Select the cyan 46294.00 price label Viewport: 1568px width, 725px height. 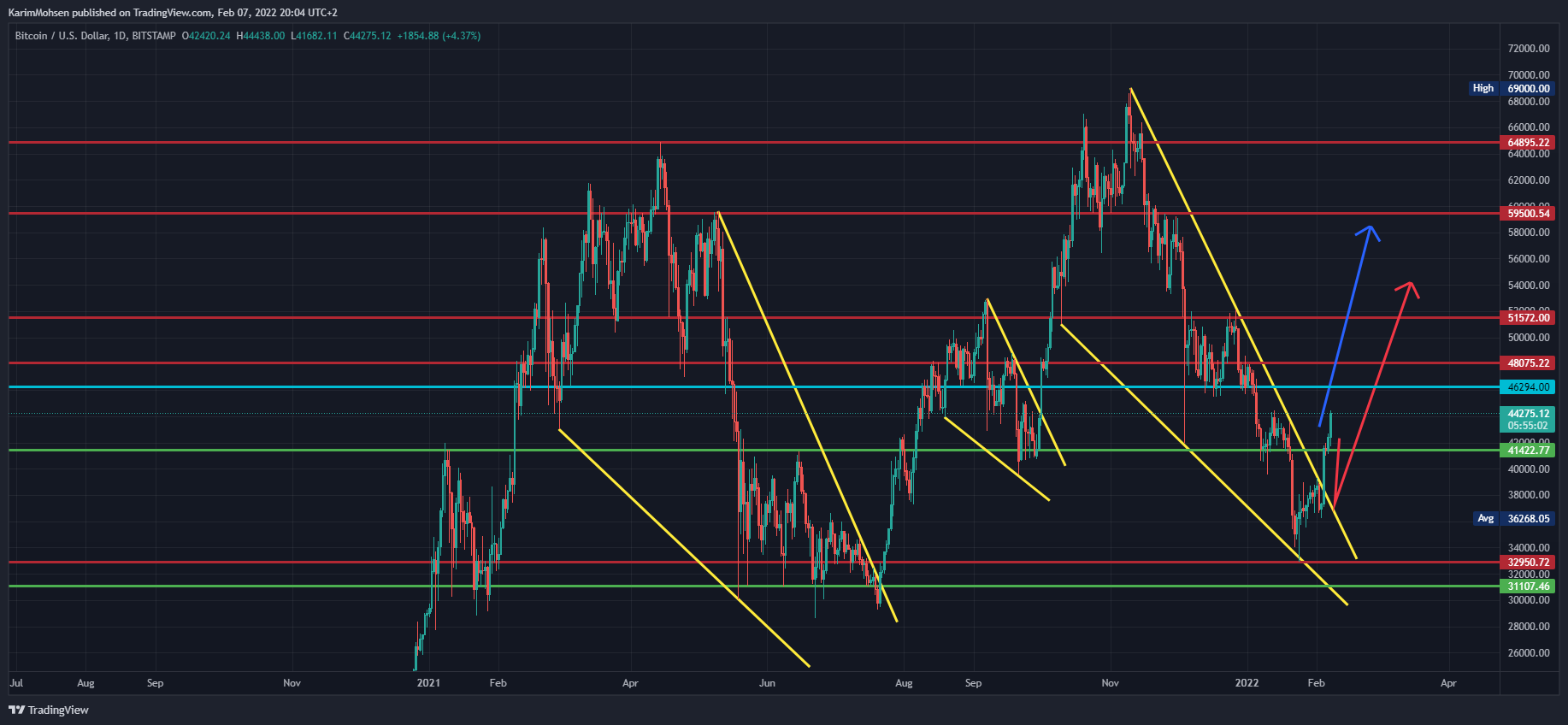pos(1528,387)
